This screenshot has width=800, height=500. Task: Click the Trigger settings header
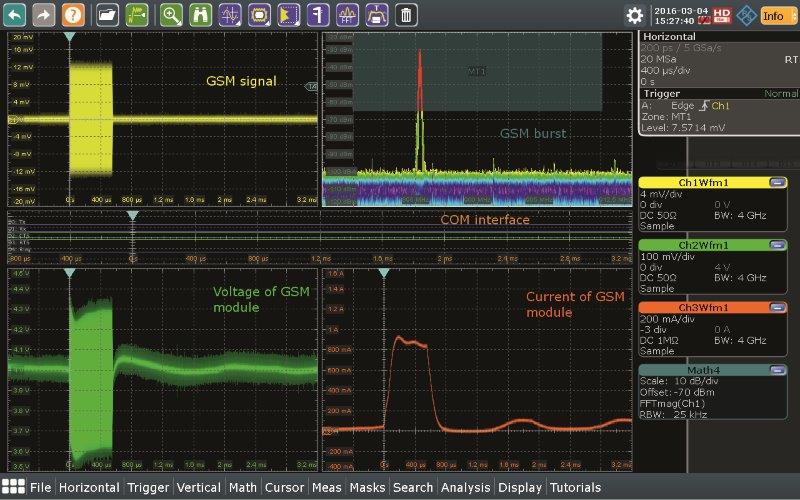coord(660,94)
